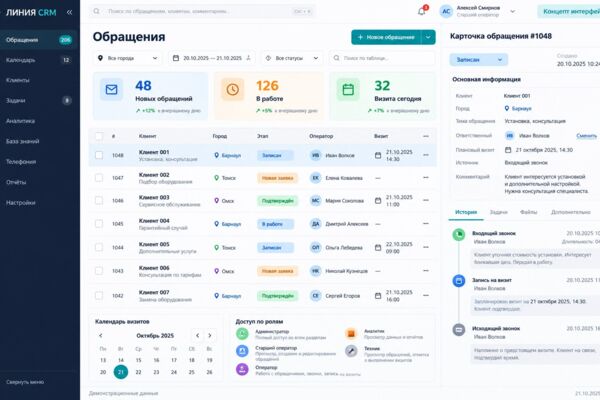Click calendar icon in row 1046 visit
The height and width of the screenshot is (400, 600).
tap(378, 201)
